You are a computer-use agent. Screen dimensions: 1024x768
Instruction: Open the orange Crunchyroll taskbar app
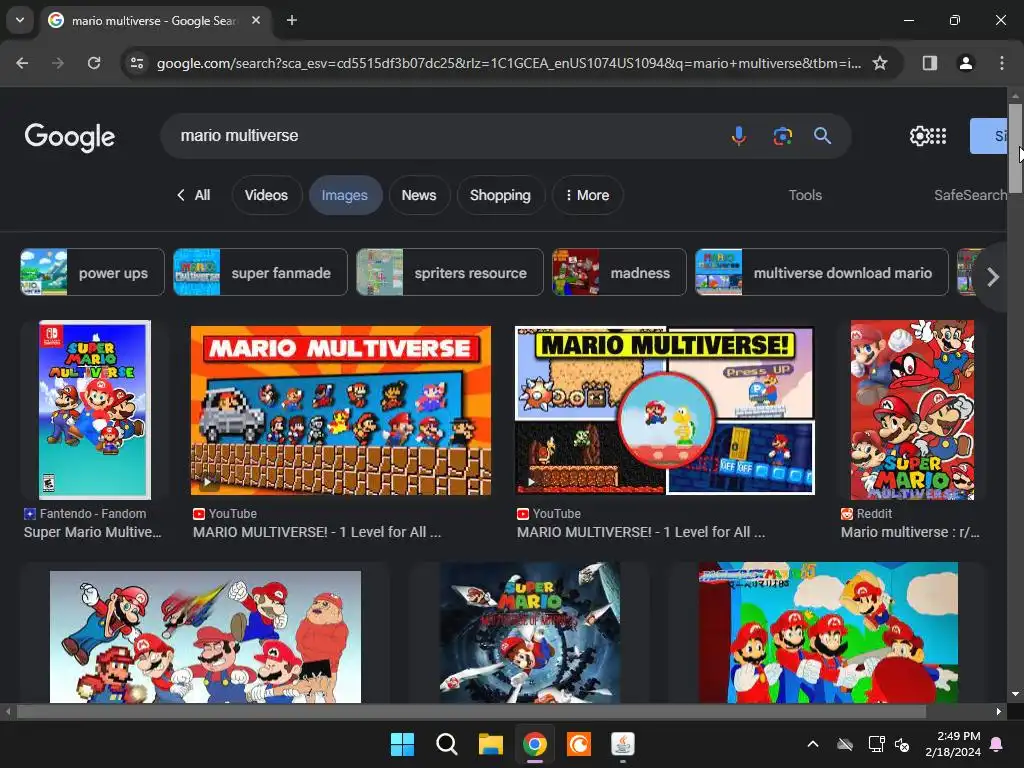(x=579, y=744)
